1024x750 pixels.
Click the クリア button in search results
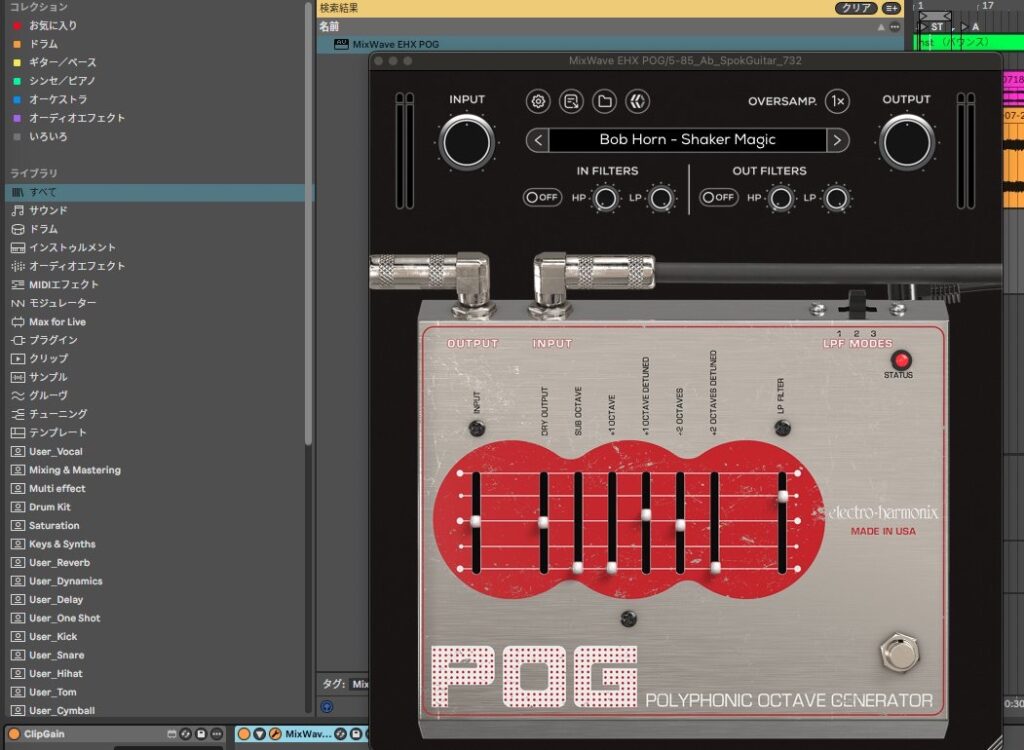(x=856, y=8)
